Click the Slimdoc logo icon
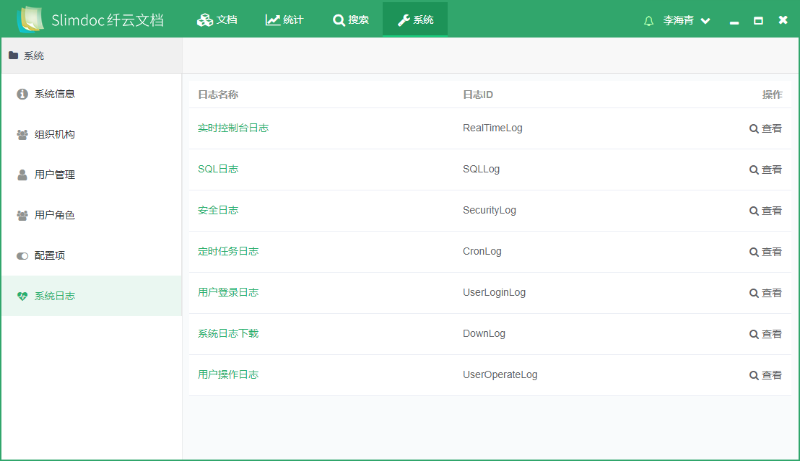Image resolution: width=800 pixels, height=461 pixels. click(32, 19)
